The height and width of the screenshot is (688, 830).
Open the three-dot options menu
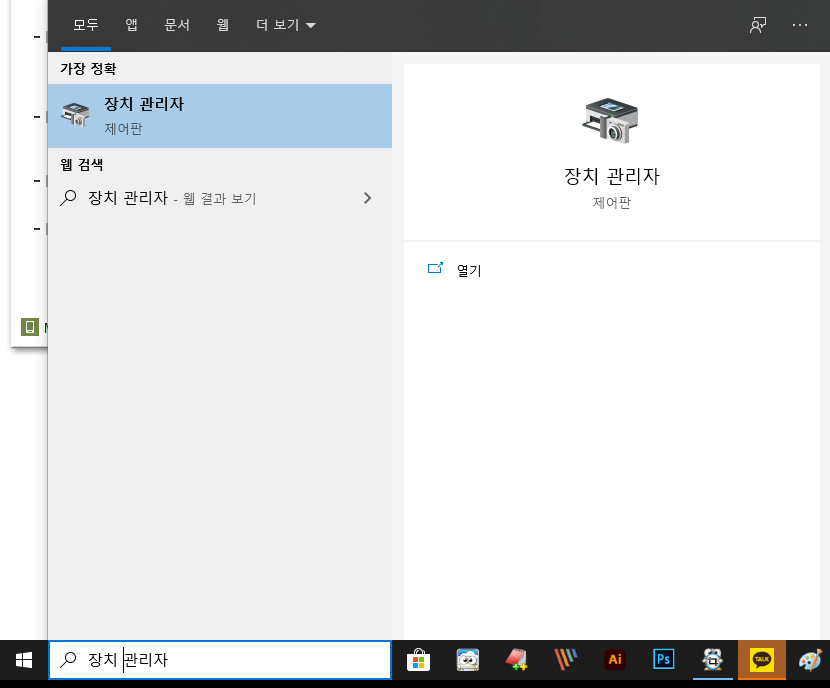coord(800,25)
